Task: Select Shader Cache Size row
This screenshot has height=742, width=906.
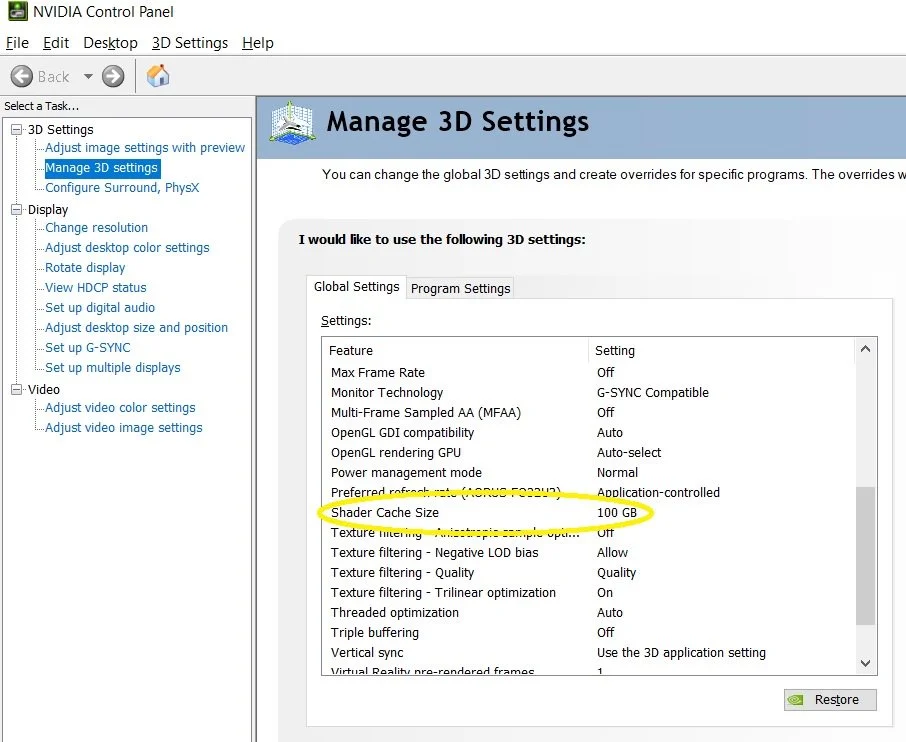Action: [588, 513]
